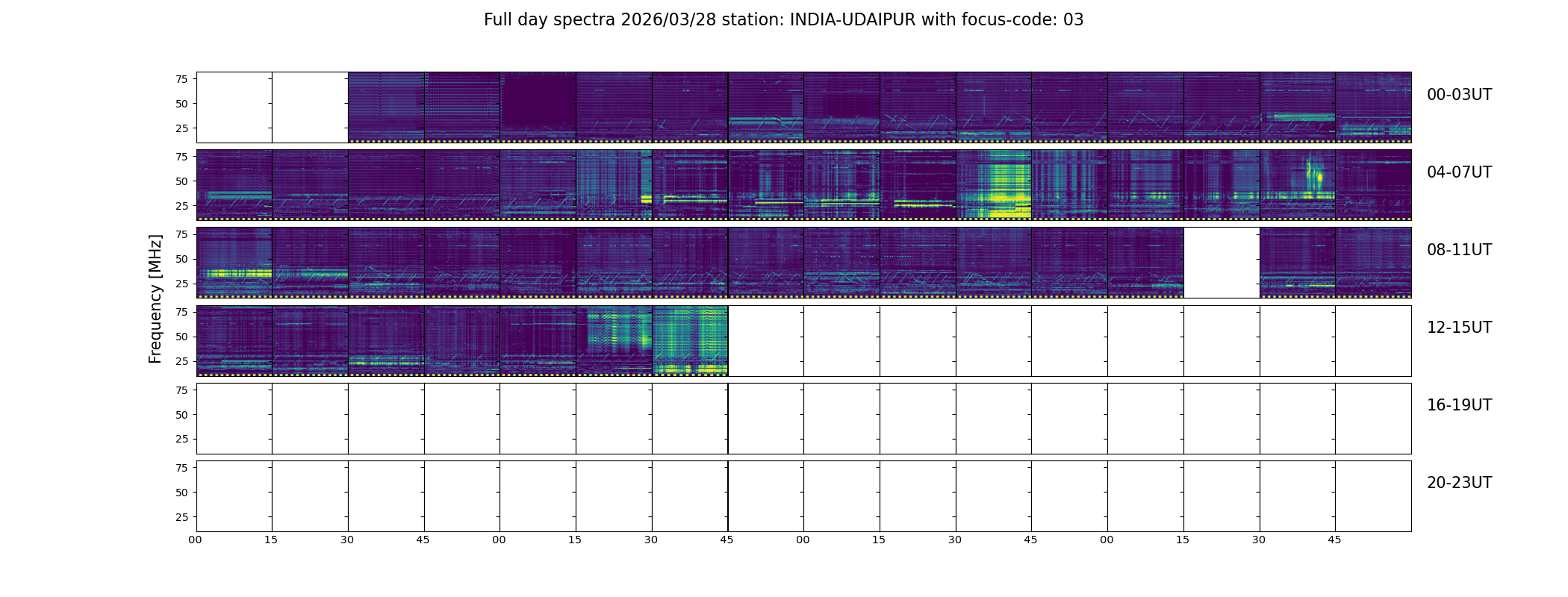Open the bright yellow 06:30 spectrum panel in 04-07UT
This screenshot has width=1568, height=597.
coord(993,184)
